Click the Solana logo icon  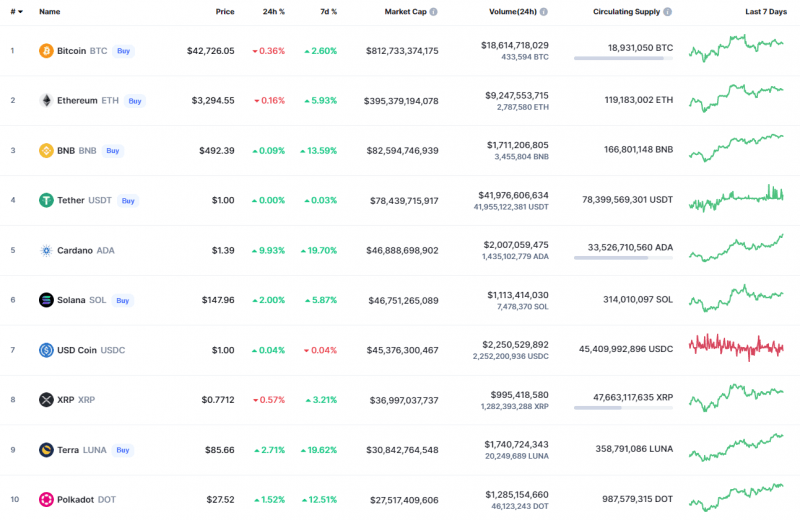(x=46, y=300)
